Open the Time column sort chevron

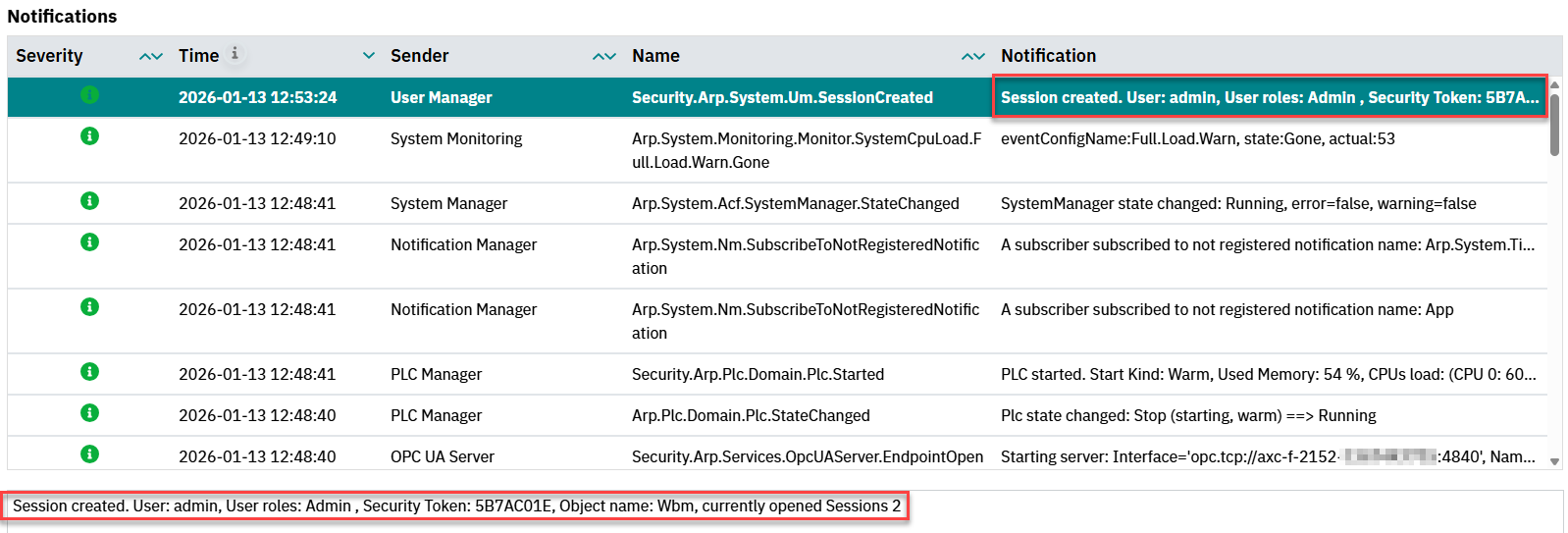[369, 56]
